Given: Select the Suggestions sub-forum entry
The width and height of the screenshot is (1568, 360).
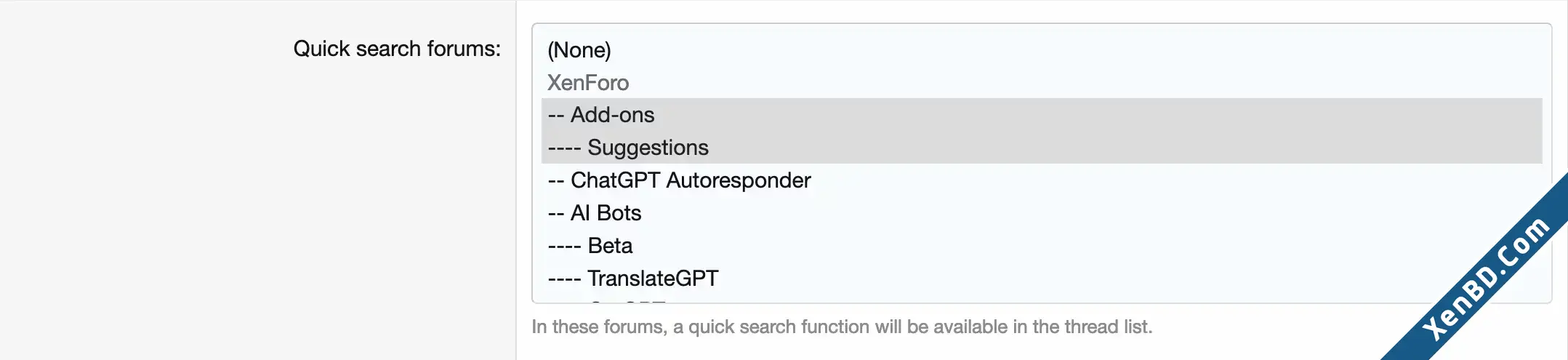Looking at the screenshot, I should click(1041, 148).
